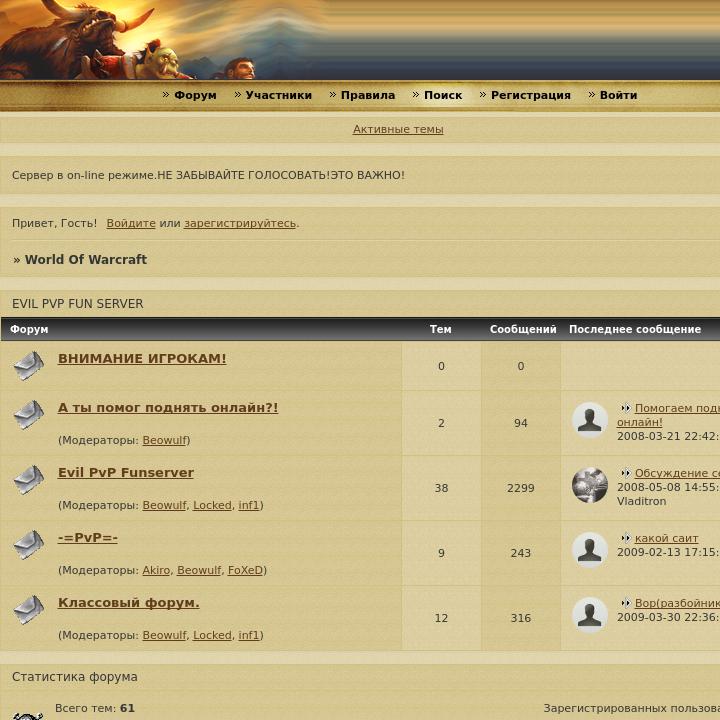
Task: Click envelope icon beside ВНИМАНИЕ ИГРОКАМ!
Action: click(28, 366)
